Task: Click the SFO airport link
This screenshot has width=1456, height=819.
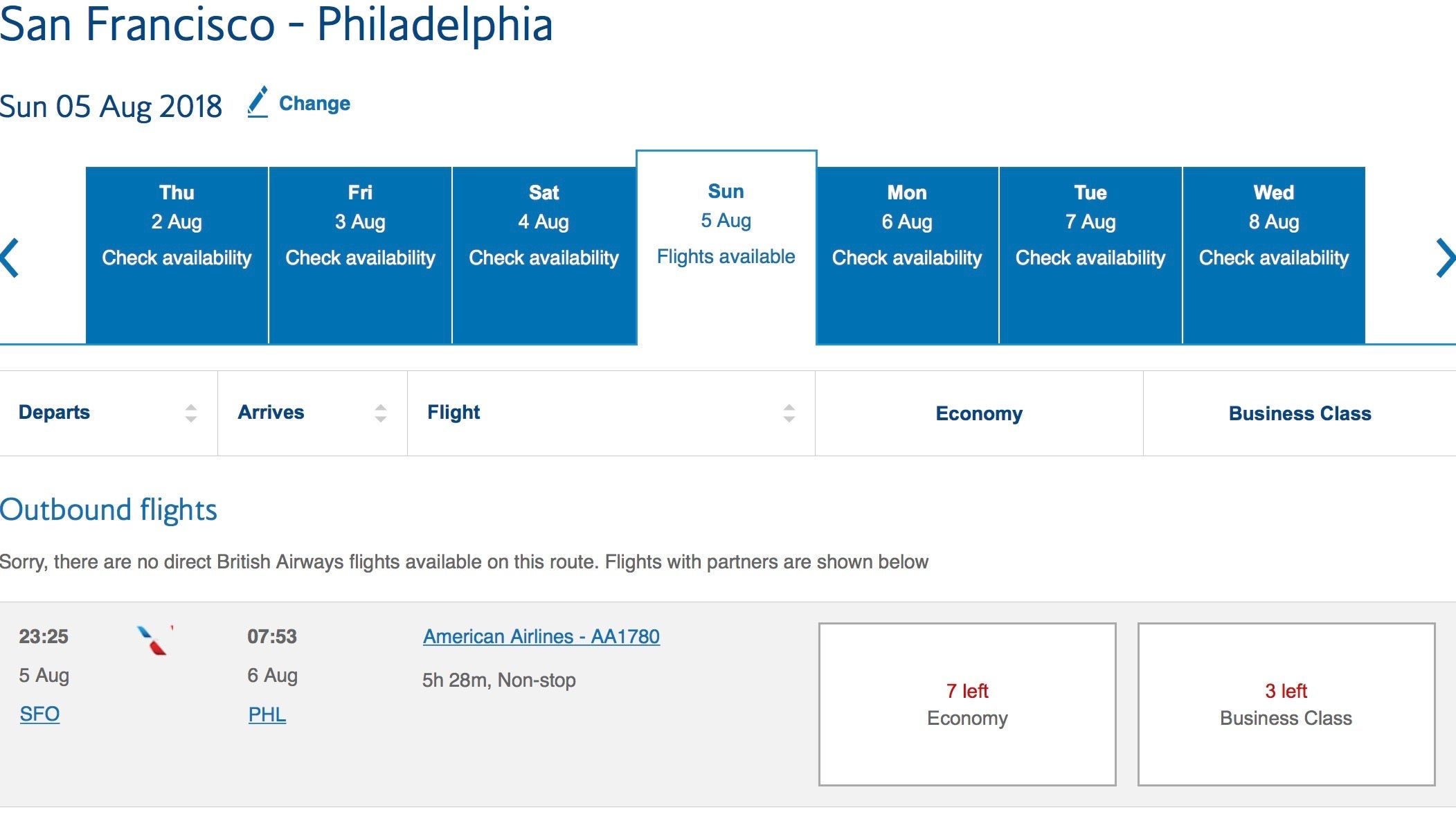Action: click(40, 714)
